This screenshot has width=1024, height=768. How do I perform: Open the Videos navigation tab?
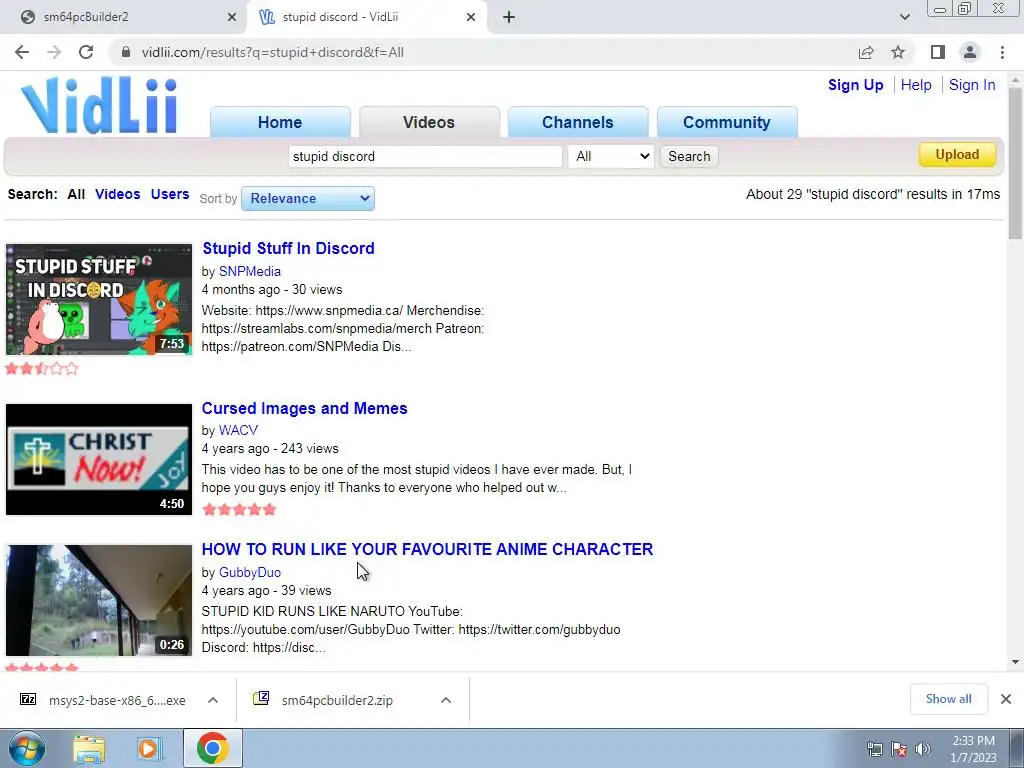coord(429,122)
